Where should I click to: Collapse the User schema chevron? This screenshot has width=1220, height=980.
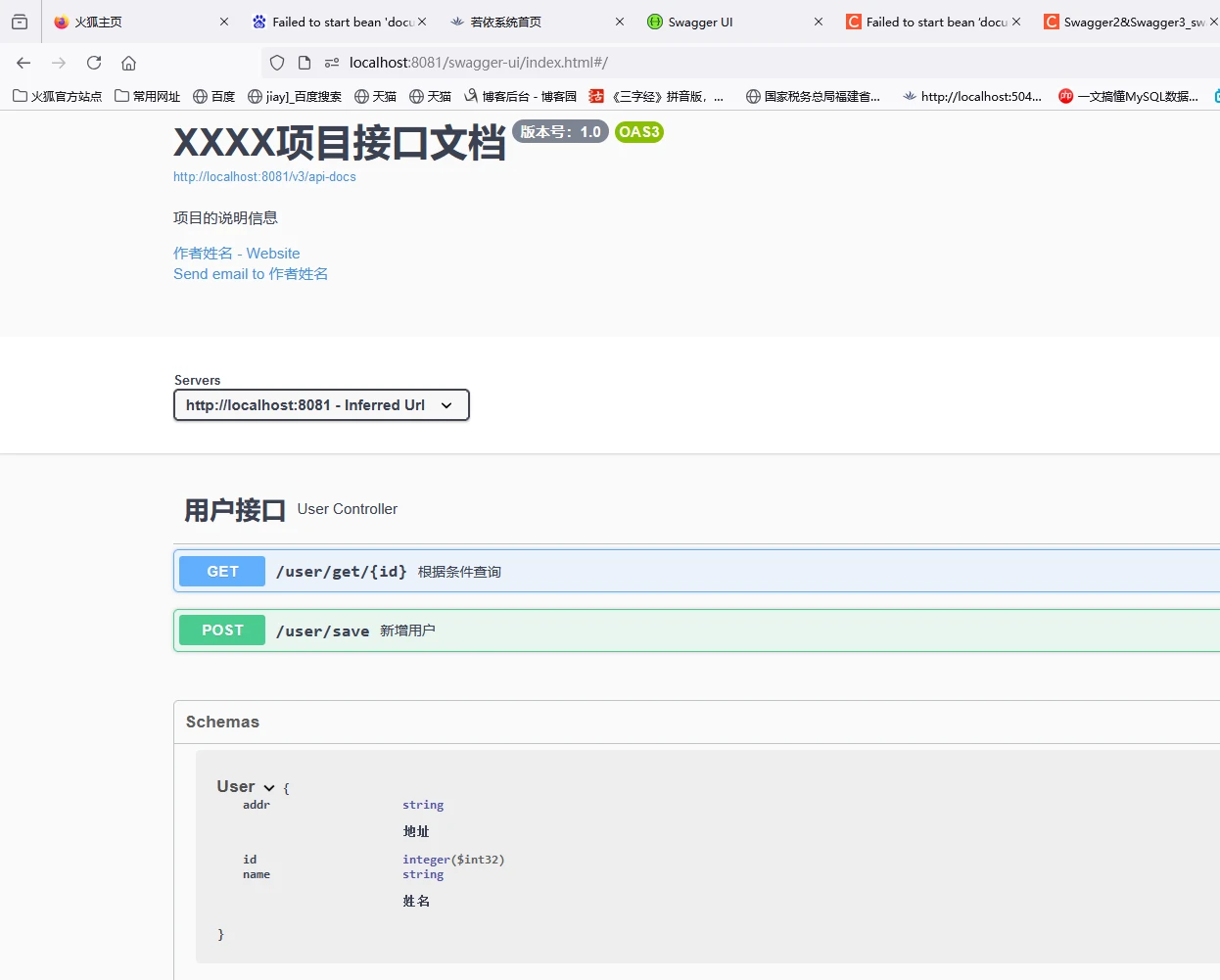[x=269, y=787]
